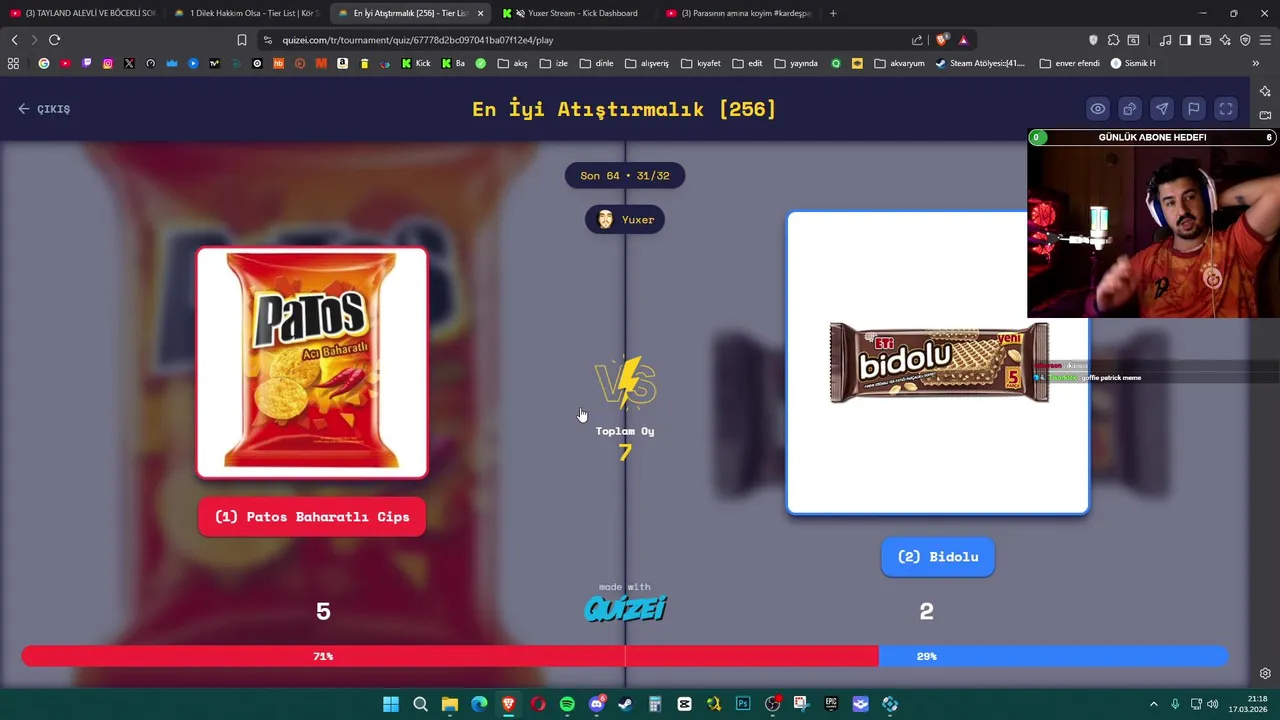The height and width of the screenshot is (720, 1280).
Task: Open browser main hamburger menu
Action: pos(1265,40)
